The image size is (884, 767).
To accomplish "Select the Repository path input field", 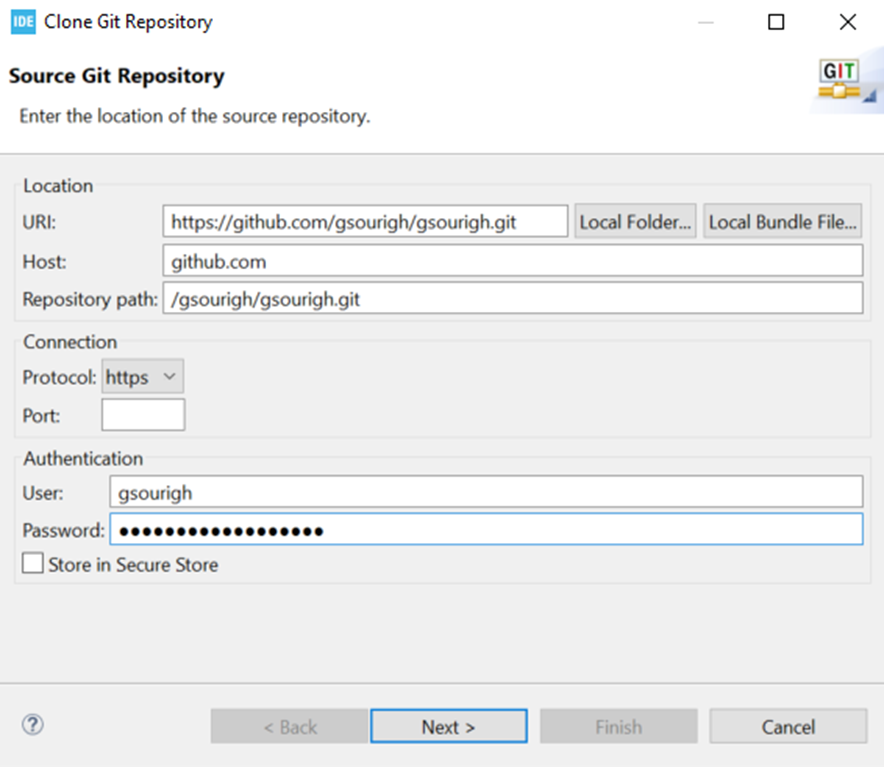I will click(x=513, y=298).
